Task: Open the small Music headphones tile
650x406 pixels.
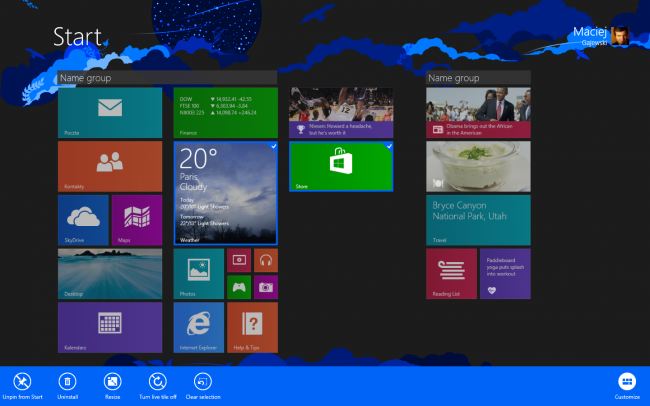Action: pyautogui.click(x=266, y=260)
